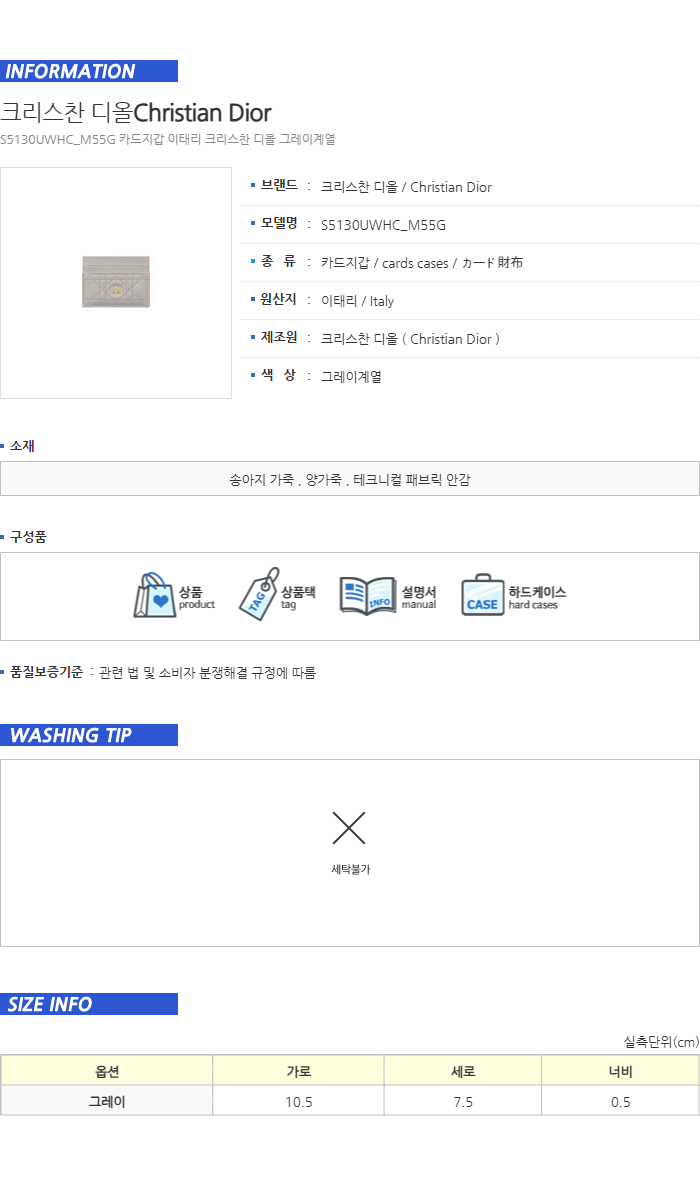The height and width of the screenshot is (1201, 700).
Task: Select the SIZE INFO section header
Action: [x=89, y=1004]
